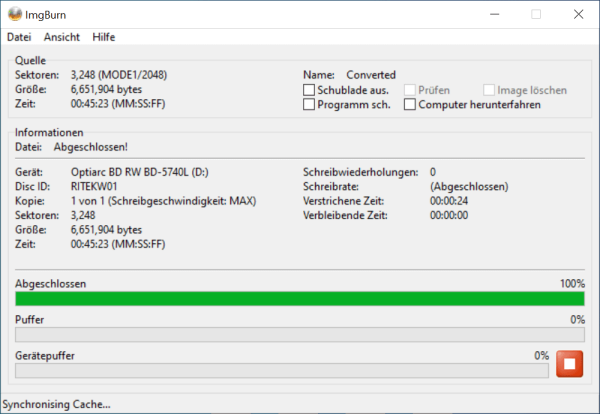Click the Schreibrate value (Abgeschlossen)
This screenshot has width=600, height=414.
pyautogui.click(x=469, y=187)
